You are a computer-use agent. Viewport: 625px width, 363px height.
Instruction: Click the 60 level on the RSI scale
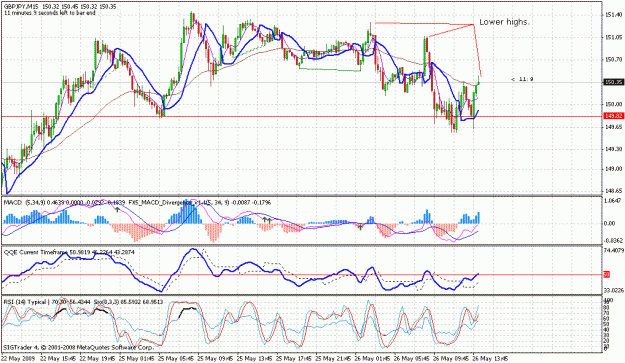tap(607, 319)
